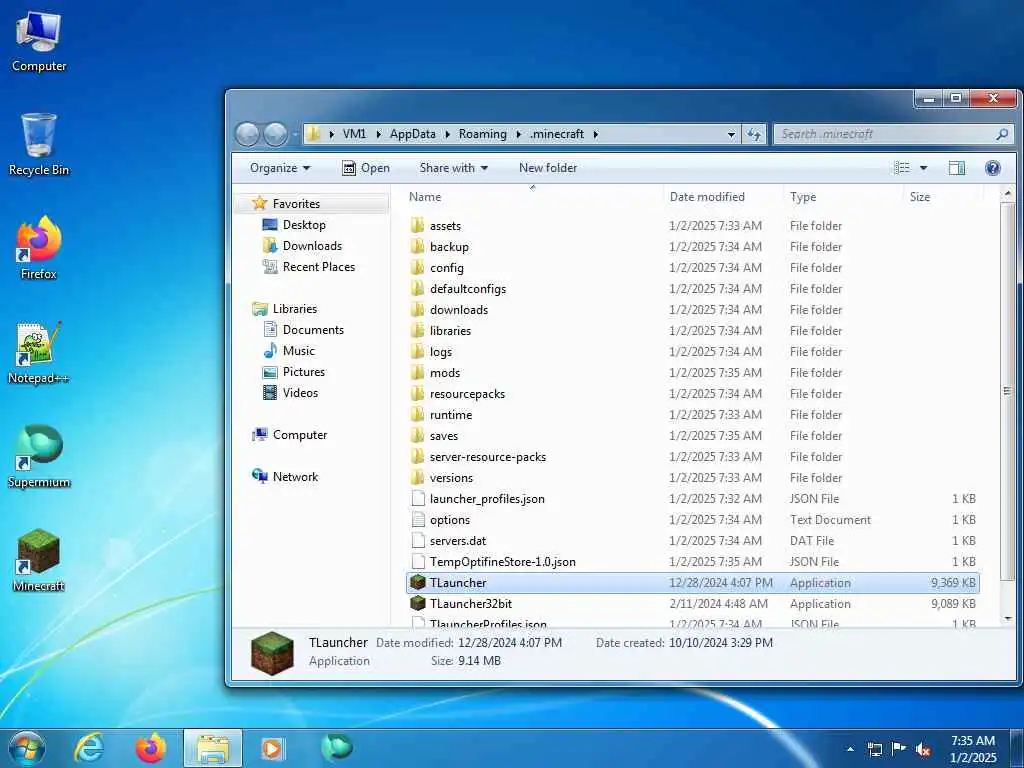The height and width of the screenshot is (768, 1024).
Task: Open Documents library in navigation pane
Action: (x=313, y=330)
